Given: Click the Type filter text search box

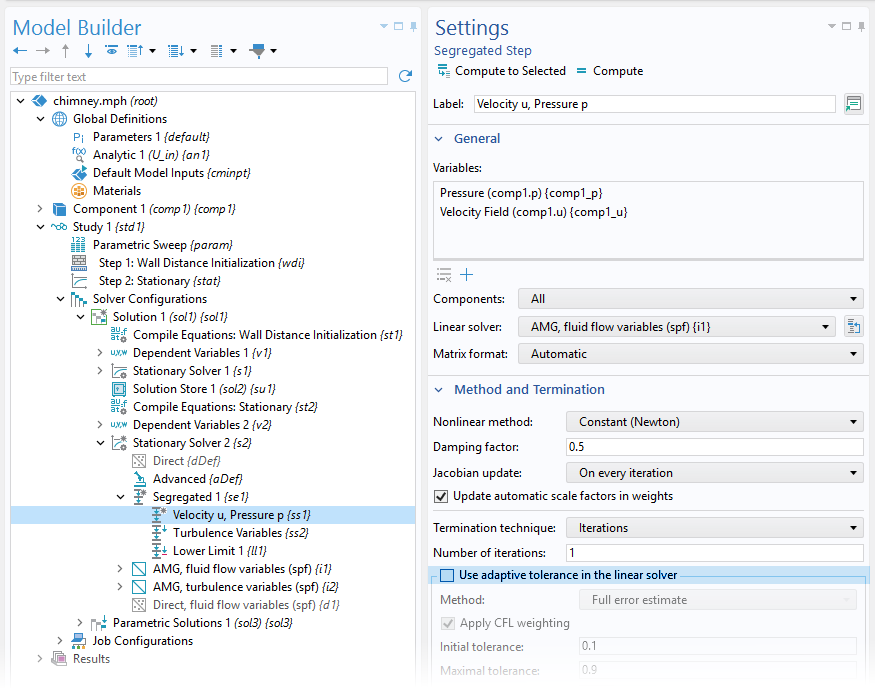Looking at the screenshot, I should 198,77.
